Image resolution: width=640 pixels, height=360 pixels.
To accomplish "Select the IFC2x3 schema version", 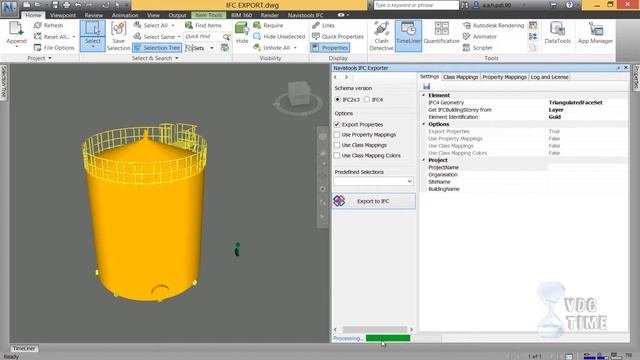I will tap(337, 99).
